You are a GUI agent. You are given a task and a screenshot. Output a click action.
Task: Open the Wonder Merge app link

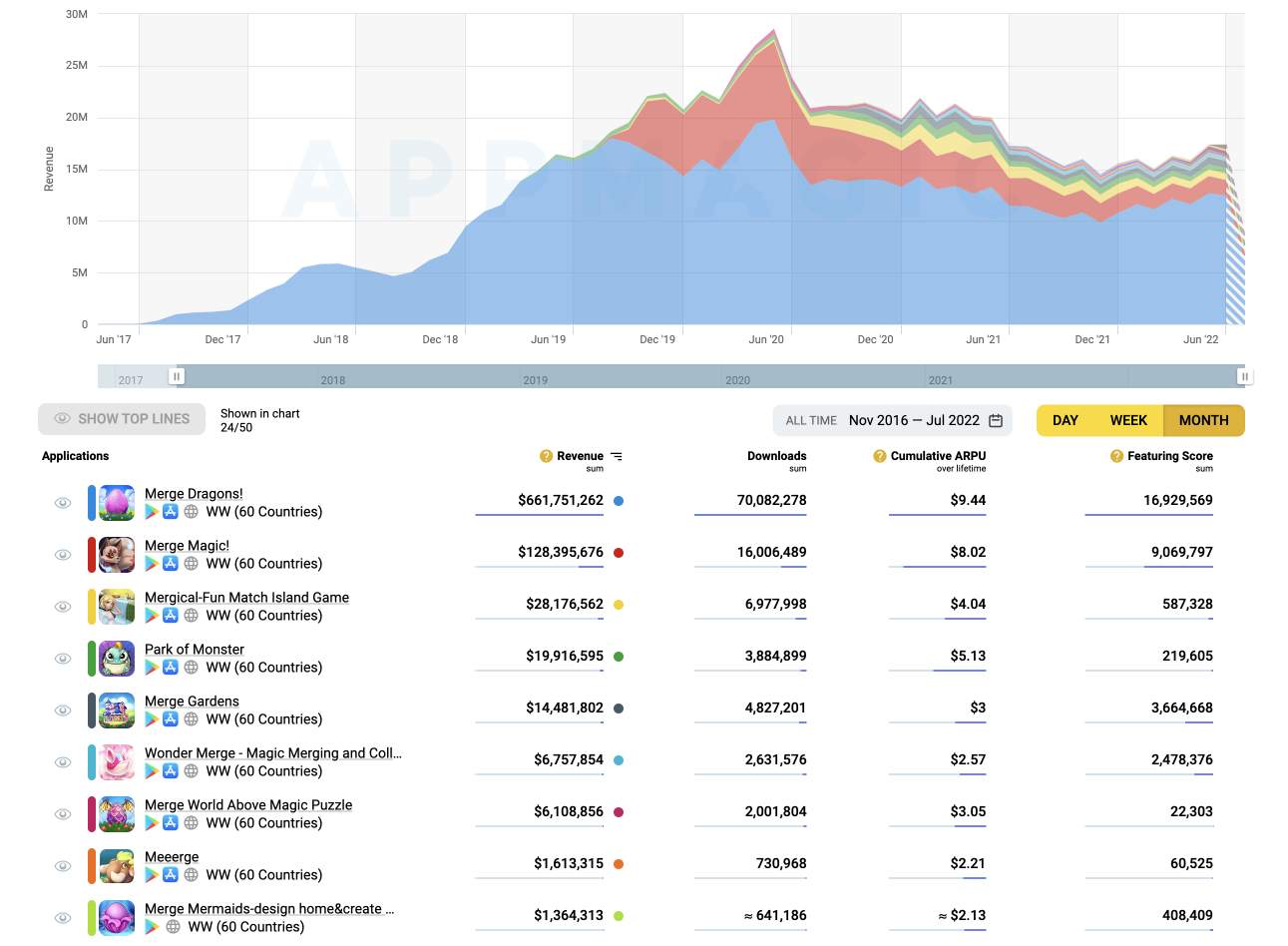coord(272,753)
